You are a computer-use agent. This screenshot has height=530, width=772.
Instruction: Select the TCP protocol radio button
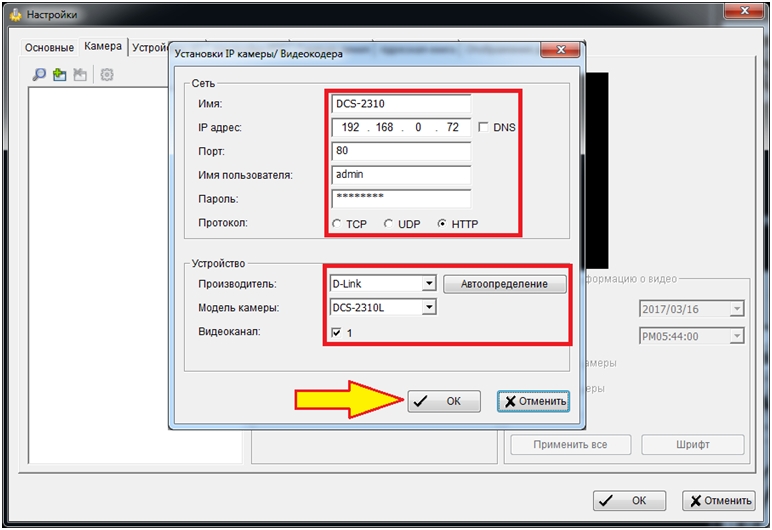pos(337,224)
